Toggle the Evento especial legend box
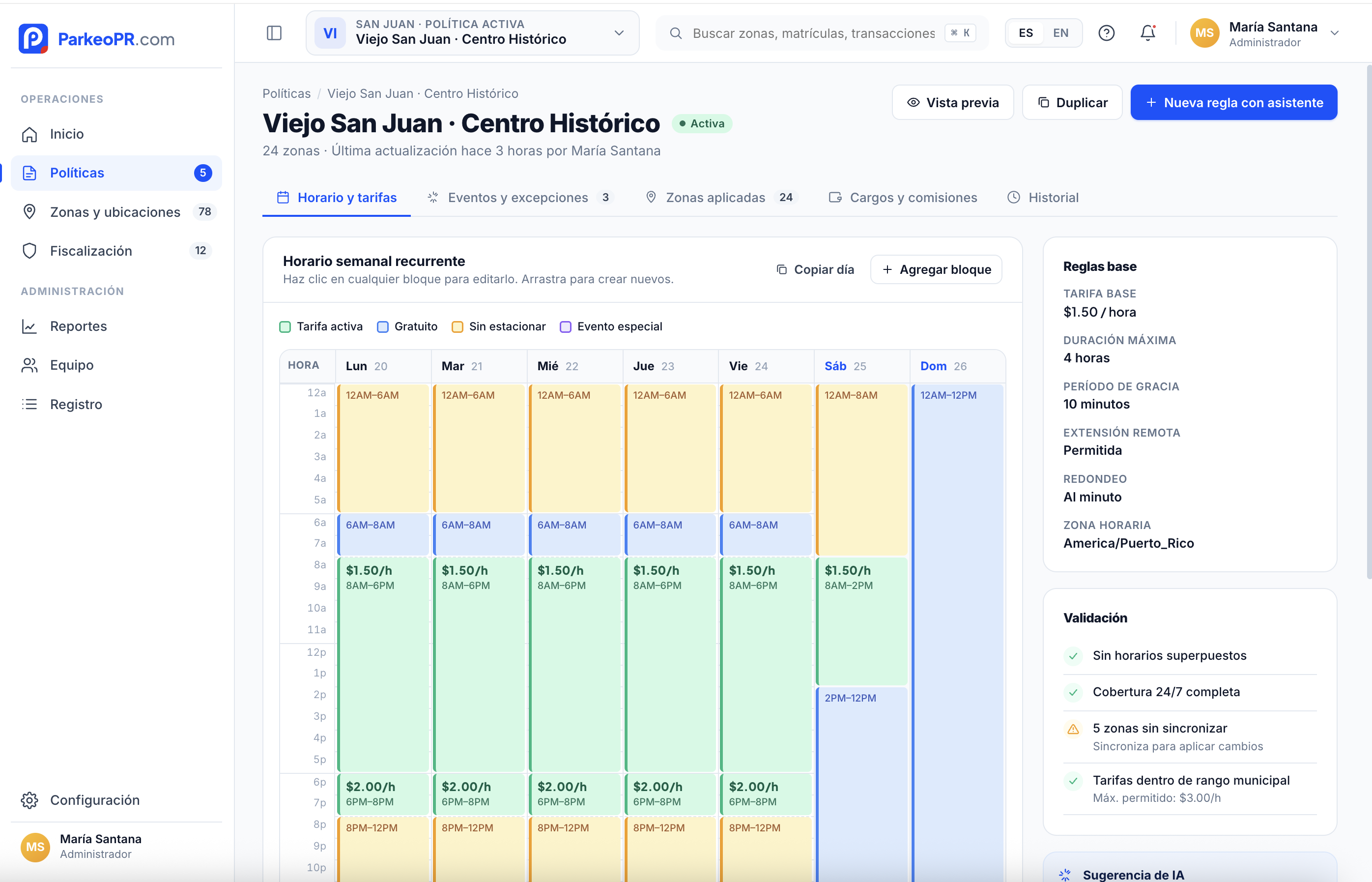Screen dimensions: 1372x882 point(566,327)
